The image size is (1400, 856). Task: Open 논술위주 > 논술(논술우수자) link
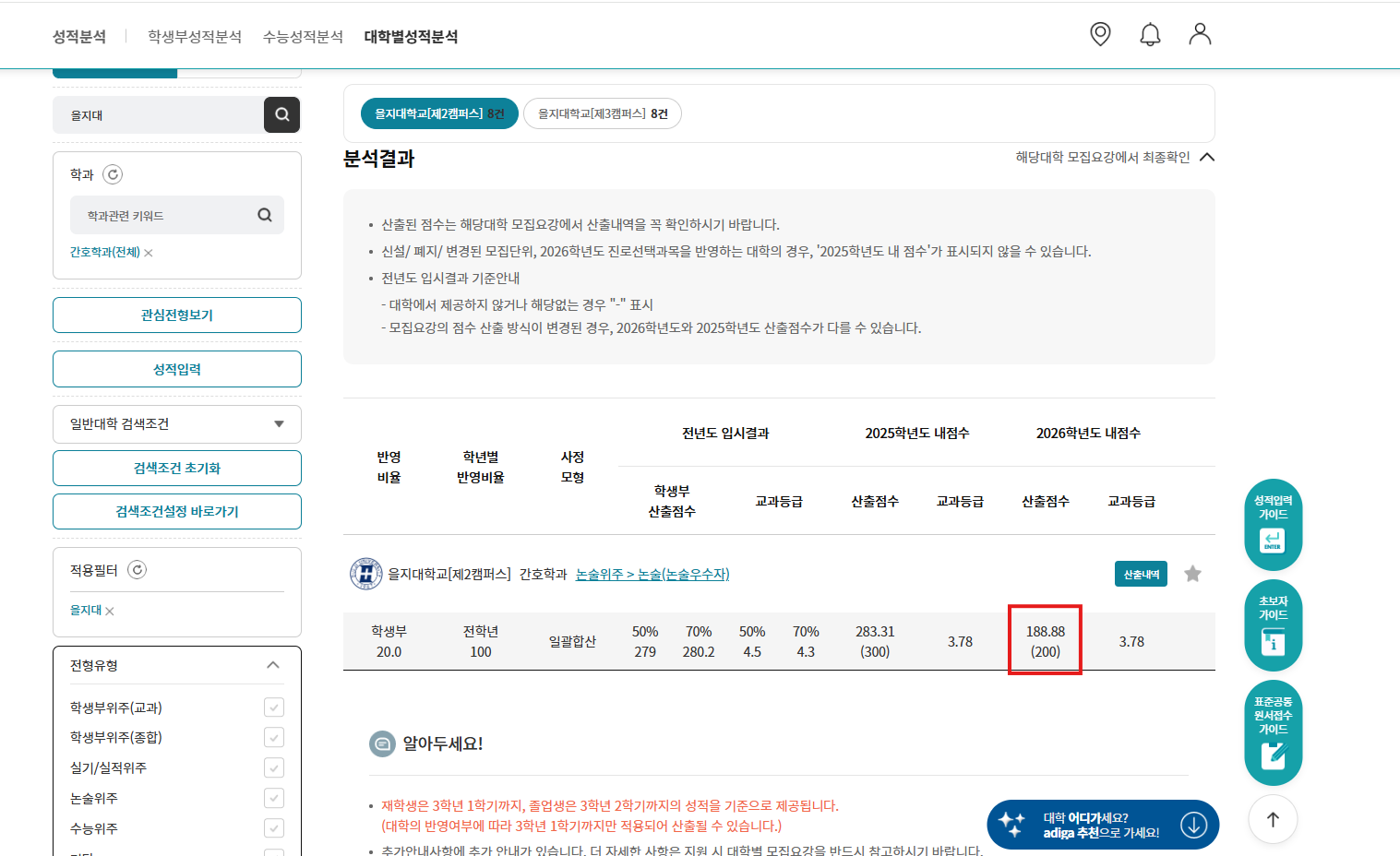[x=652, y=574]
